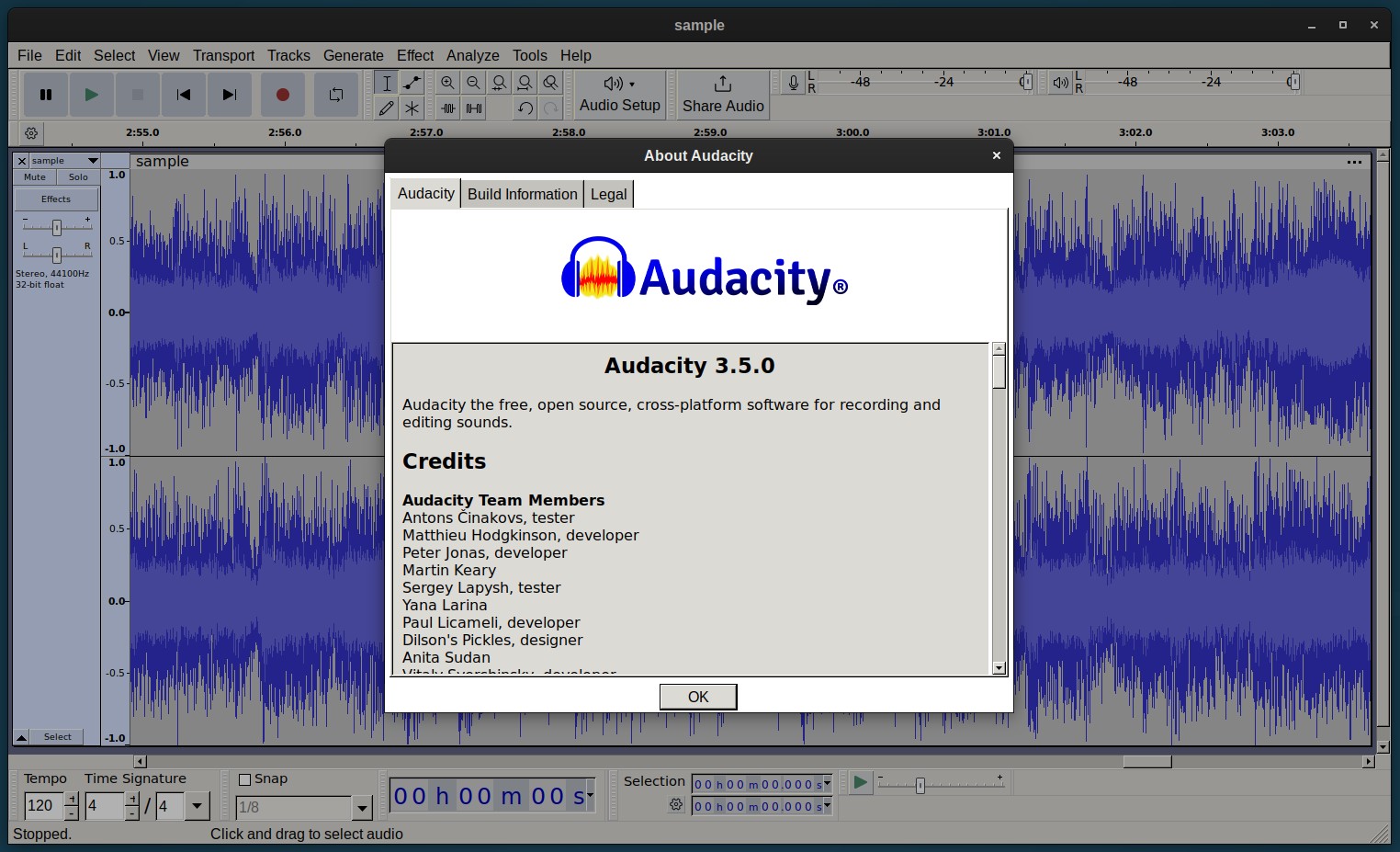Open the Generate menu
Image resolution: width=1400 pixels, height=852 pixels.
coord(354,55)
